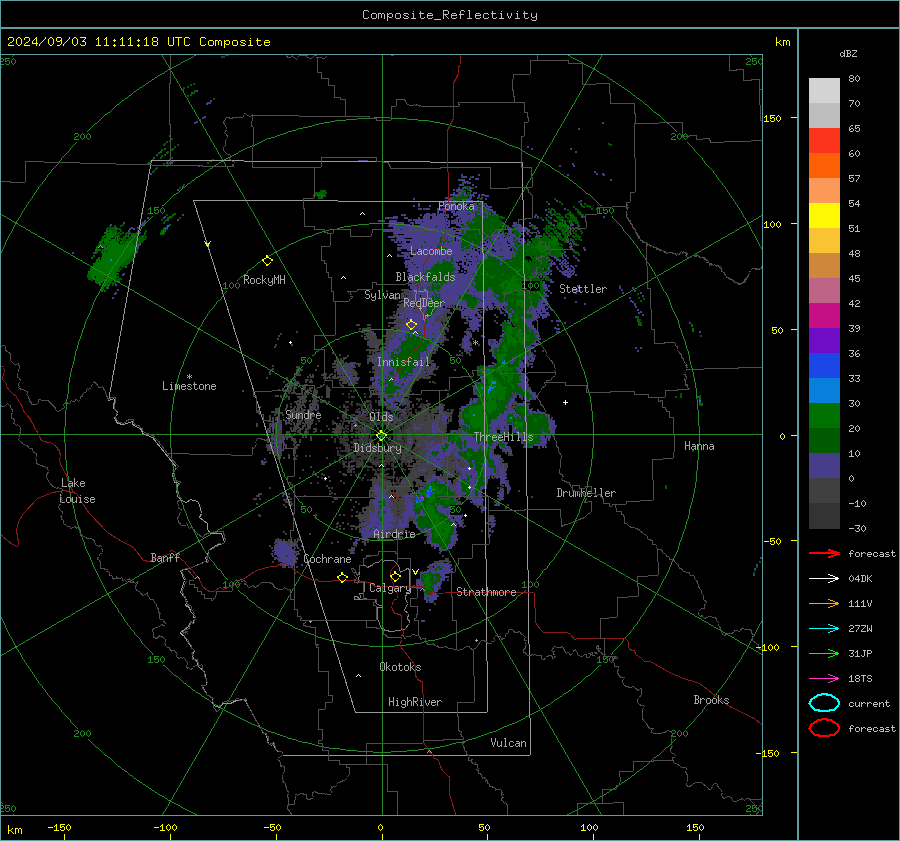This screenshot has width=900, height=841.
Task: Click the yellow radar-center diamond near Didsbury
Action: 381,436
